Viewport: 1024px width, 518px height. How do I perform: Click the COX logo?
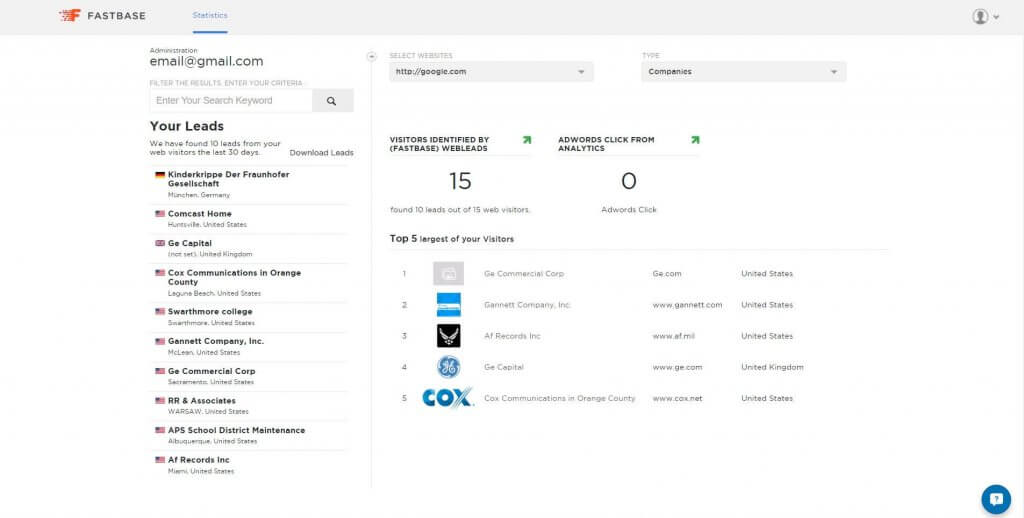pos(447,398)
